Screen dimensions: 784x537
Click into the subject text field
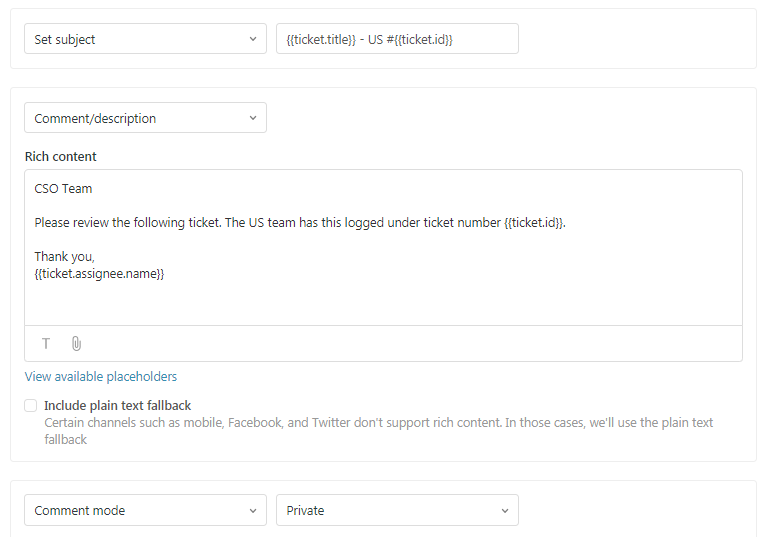397,39
